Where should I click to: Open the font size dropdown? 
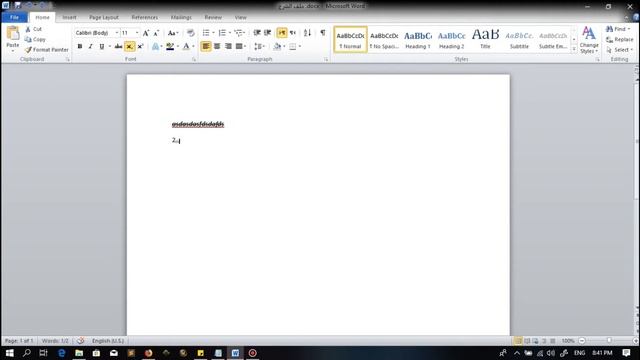click(x=137, y=33)
